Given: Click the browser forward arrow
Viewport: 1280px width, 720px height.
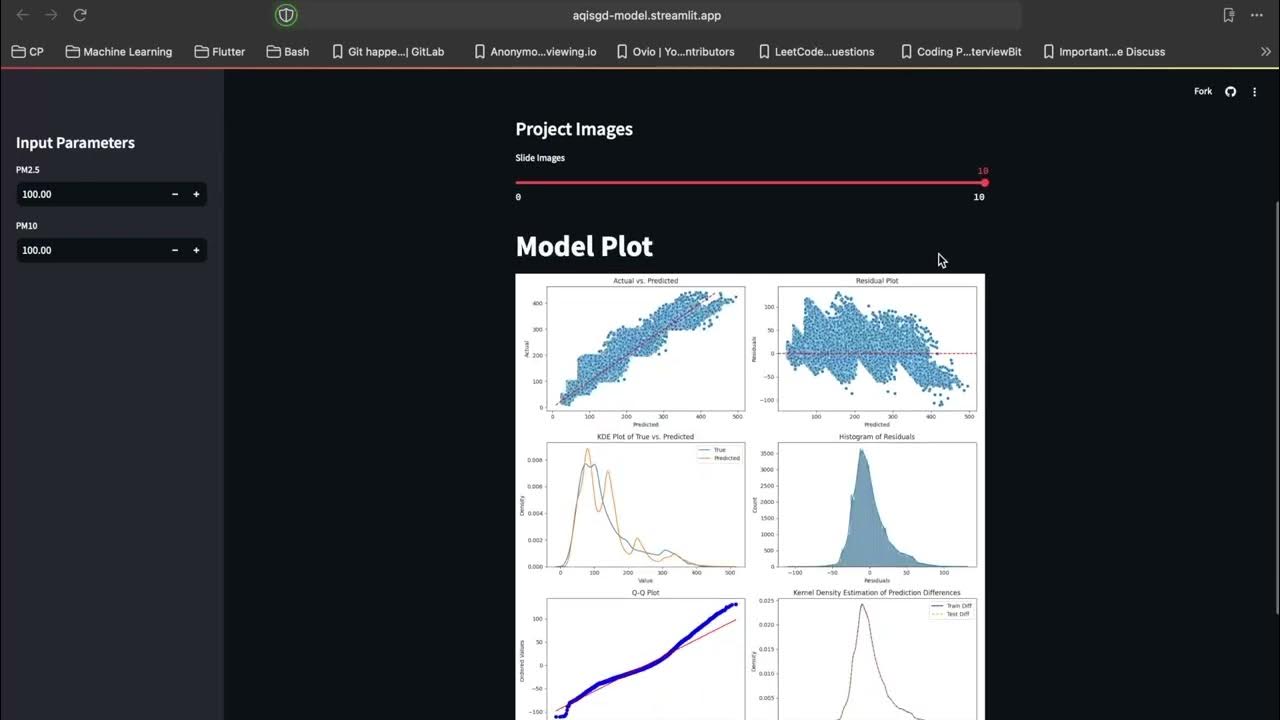Looking at the screenshot, I should pos(51,15).
